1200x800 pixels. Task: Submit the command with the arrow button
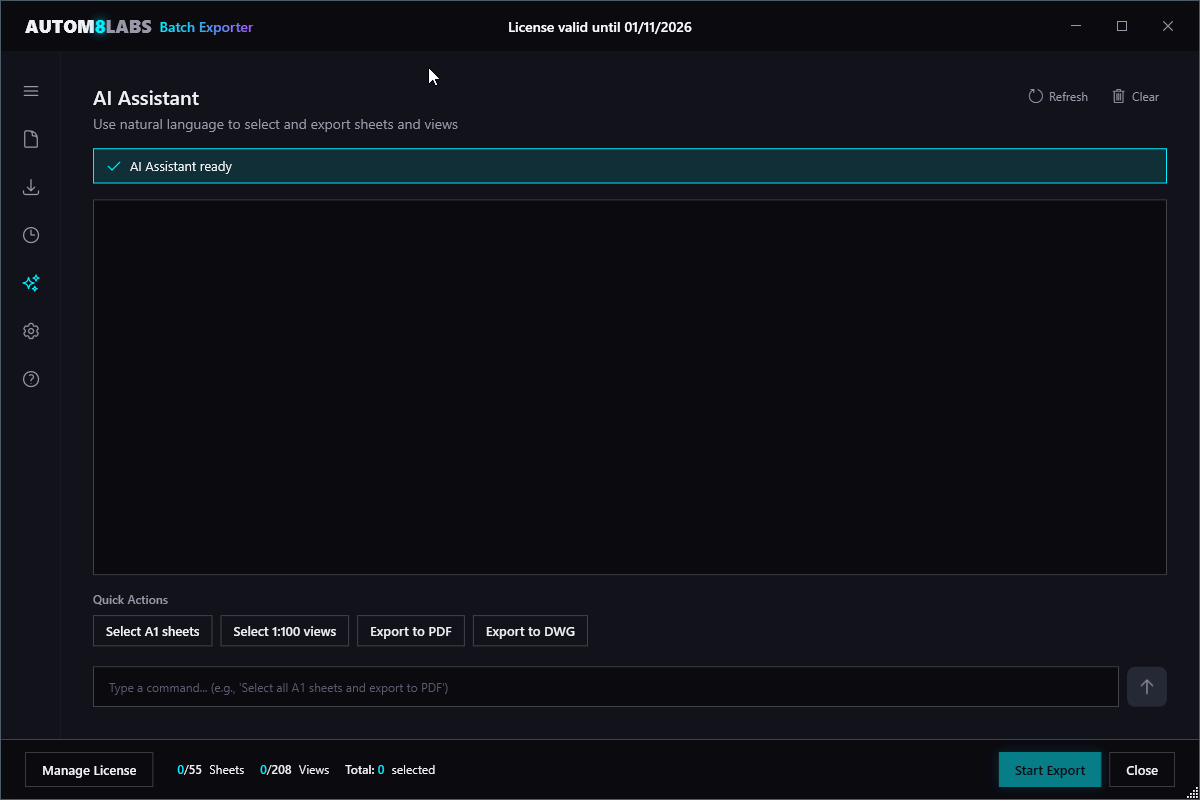tap(1146, 686)
